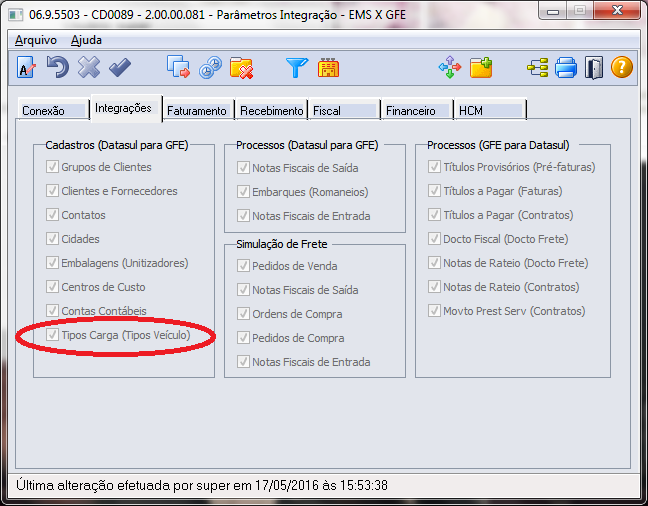Select the Integrações tab
Screen dimensions: 648x506
point(126,108)
